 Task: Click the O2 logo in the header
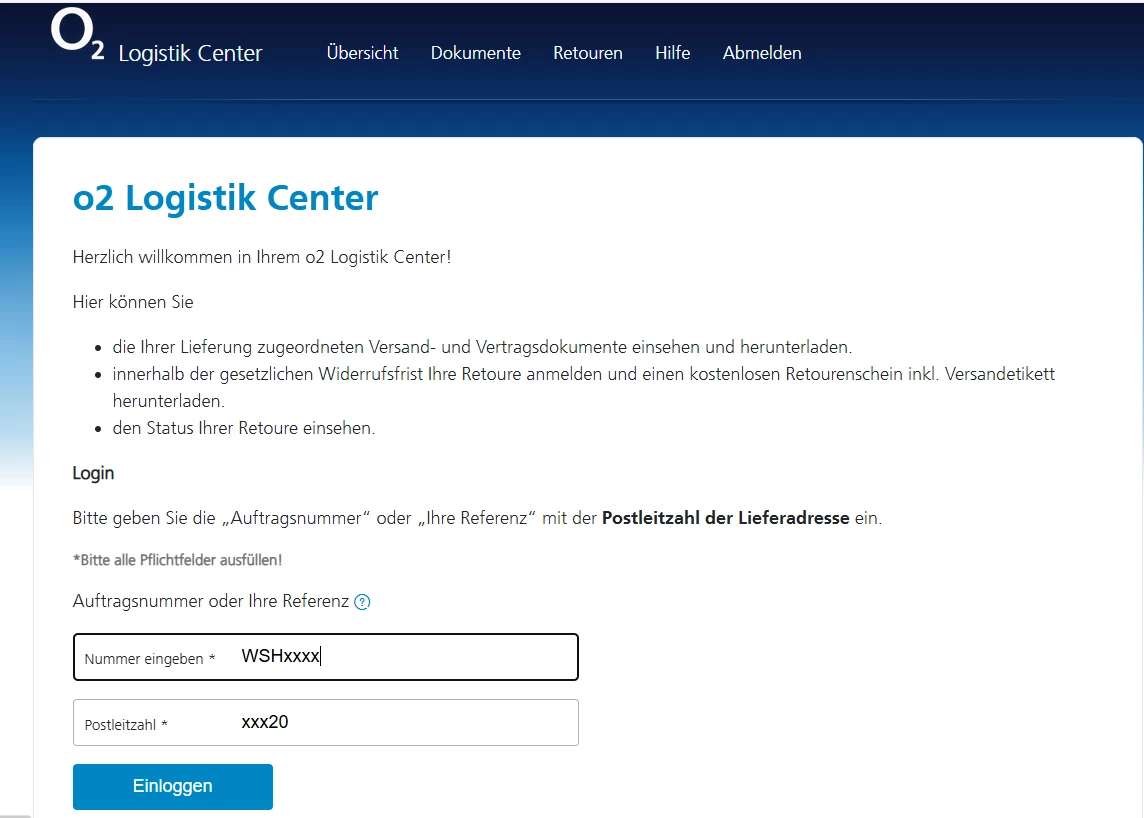click(77, 34)
